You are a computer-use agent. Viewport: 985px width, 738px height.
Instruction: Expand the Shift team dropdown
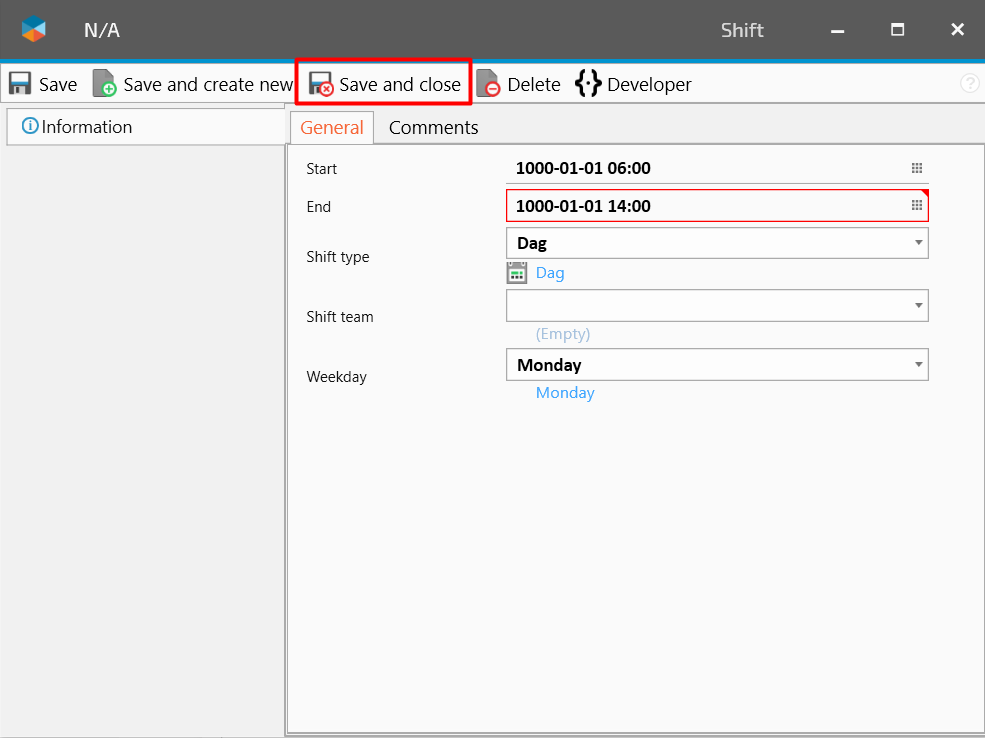pyautogui.click(x=918, y=306)
